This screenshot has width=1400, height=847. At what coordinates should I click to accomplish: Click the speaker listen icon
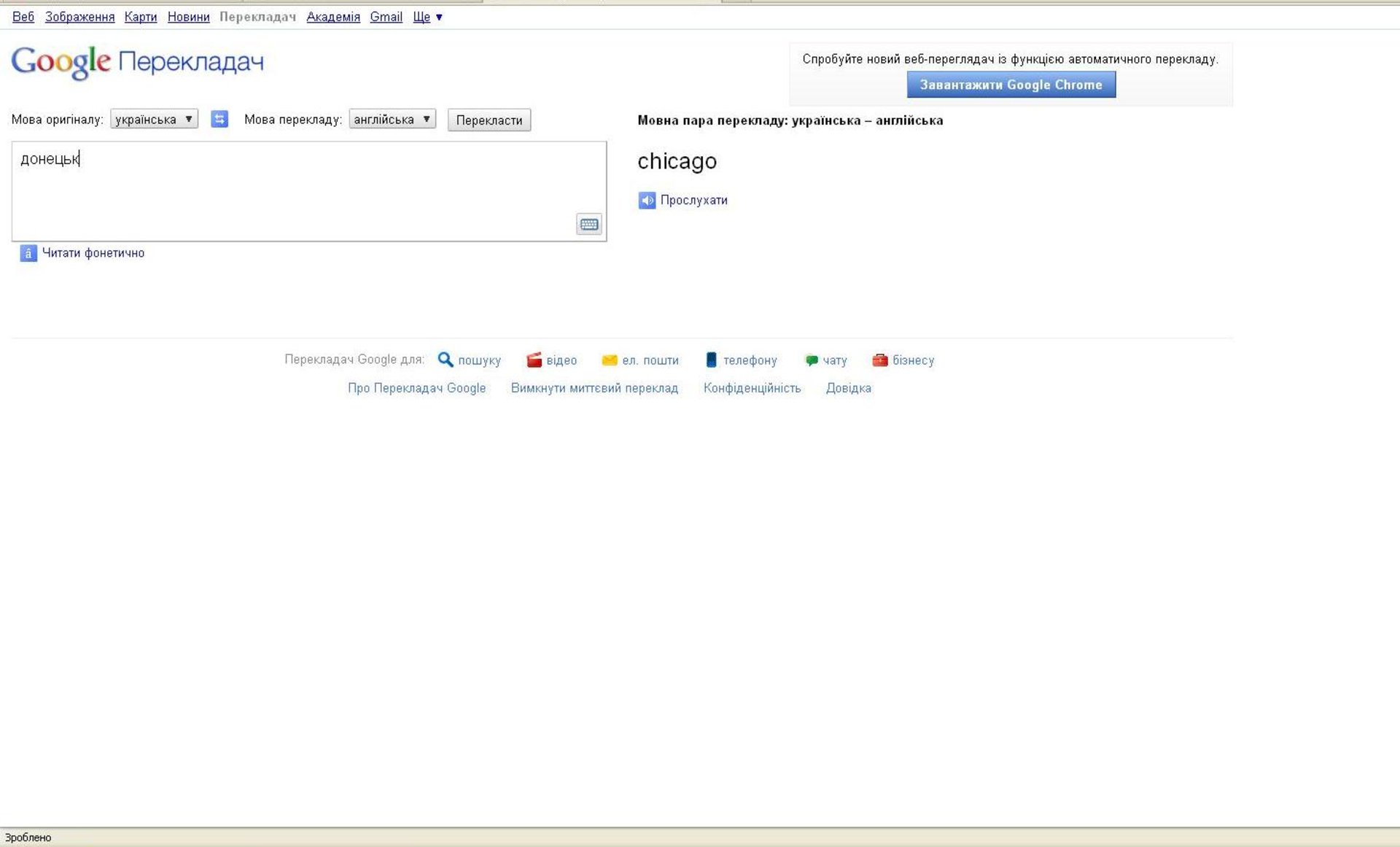pyautogui.click(x=647, y=200)
